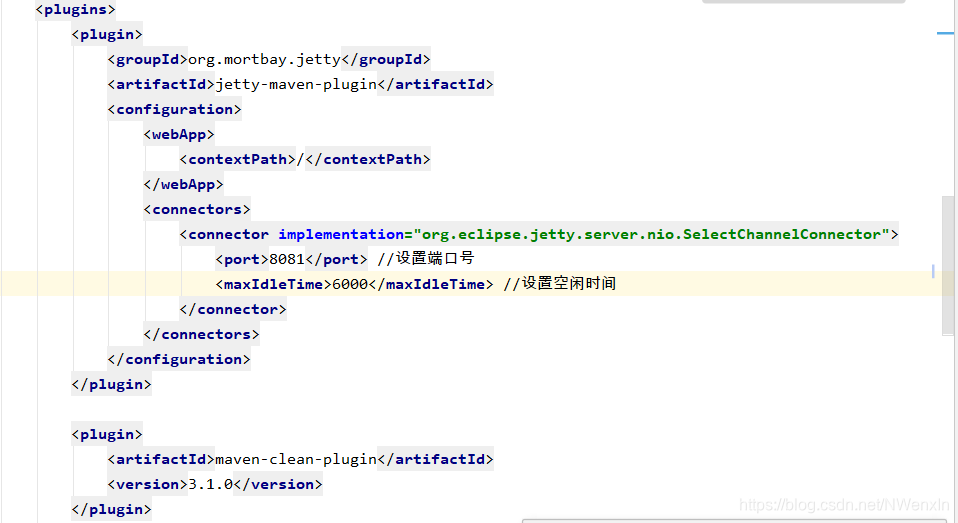
Task: Click the comment 设置端口号
Action: point(426,258)
